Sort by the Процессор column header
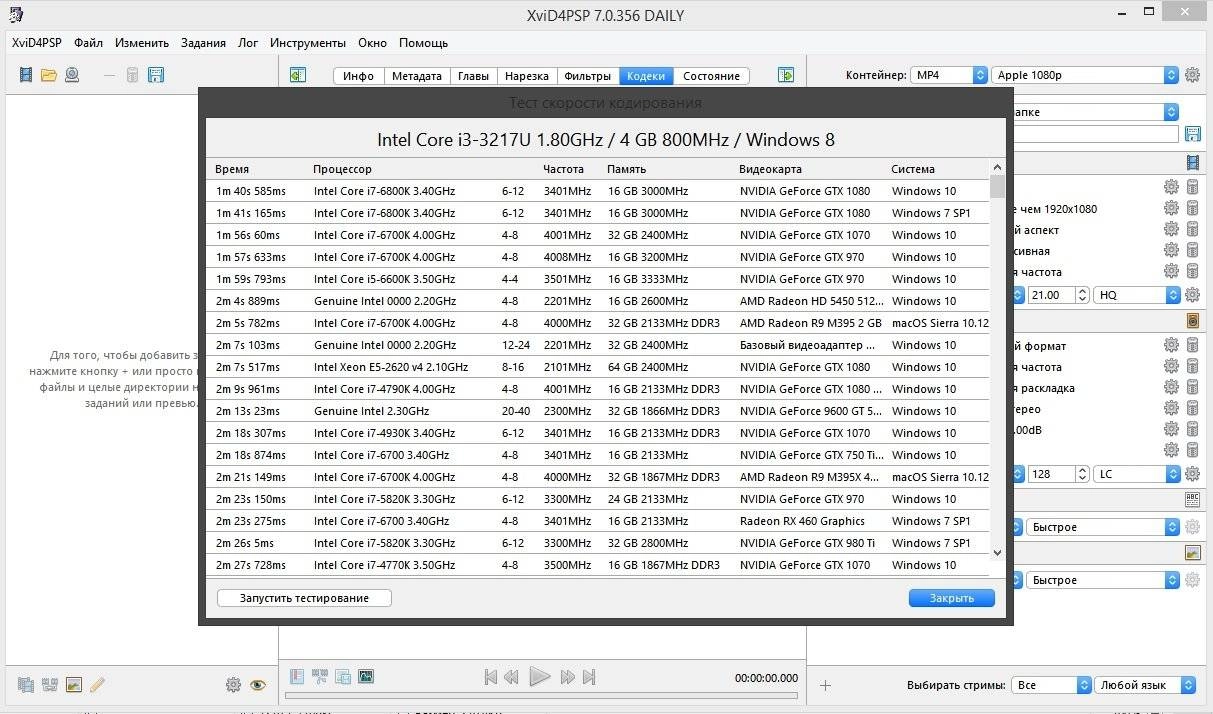The height and width of the screenshot is (714, 1213). (x=342, y=169)
